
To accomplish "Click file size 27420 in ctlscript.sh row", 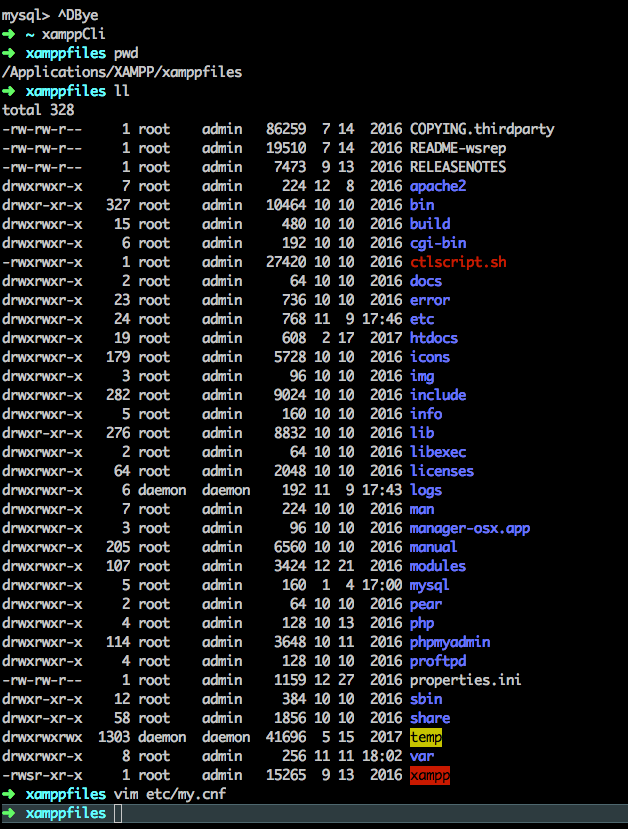I will 286,262.
